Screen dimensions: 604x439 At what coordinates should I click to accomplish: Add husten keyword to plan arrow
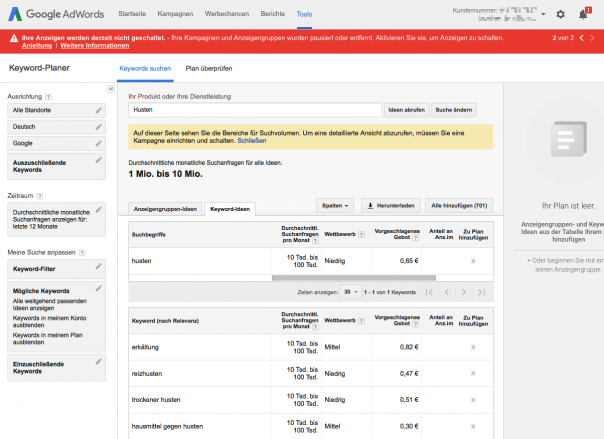[473, 261]
